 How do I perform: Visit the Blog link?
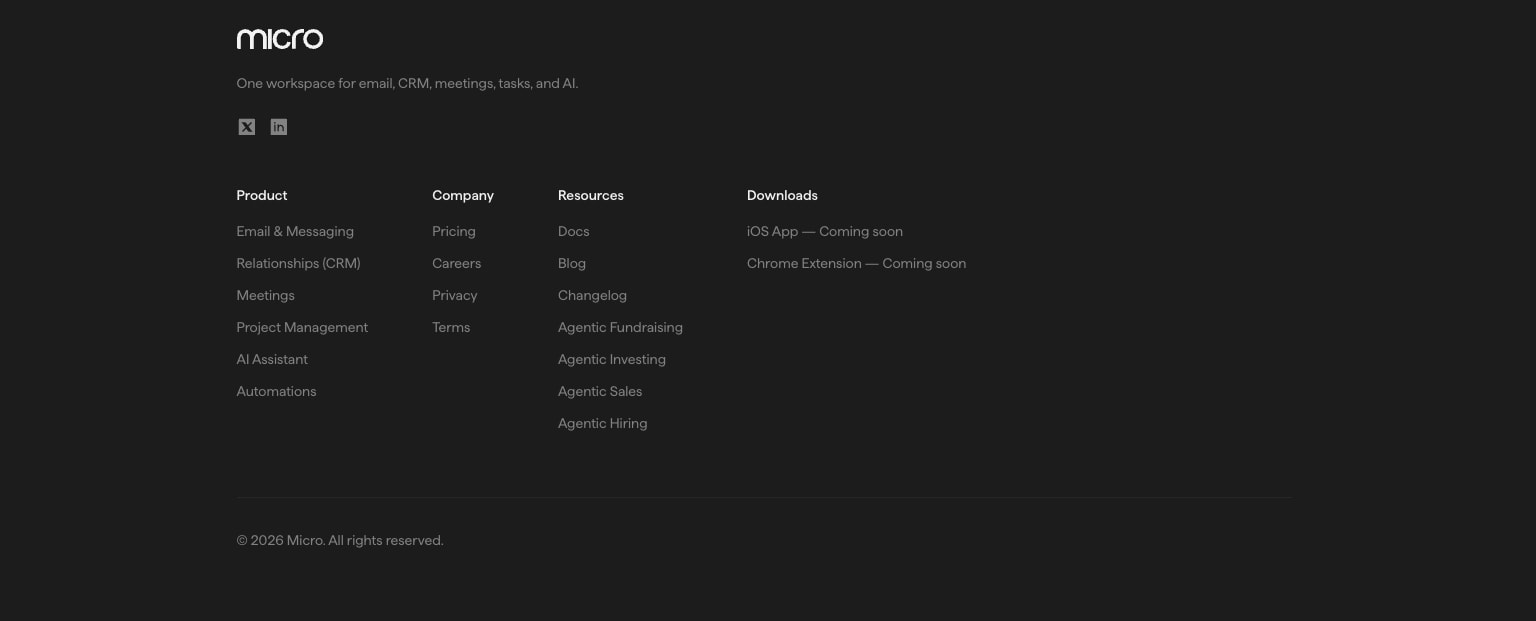tap(572, 263)
